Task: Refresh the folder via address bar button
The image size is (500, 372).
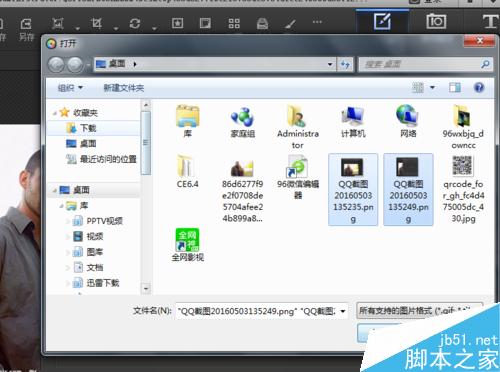Action: [345, 64]
